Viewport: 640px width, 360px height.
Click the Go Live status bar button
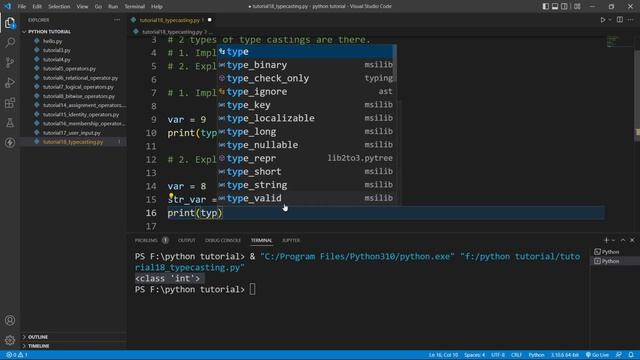click(598, 355)
